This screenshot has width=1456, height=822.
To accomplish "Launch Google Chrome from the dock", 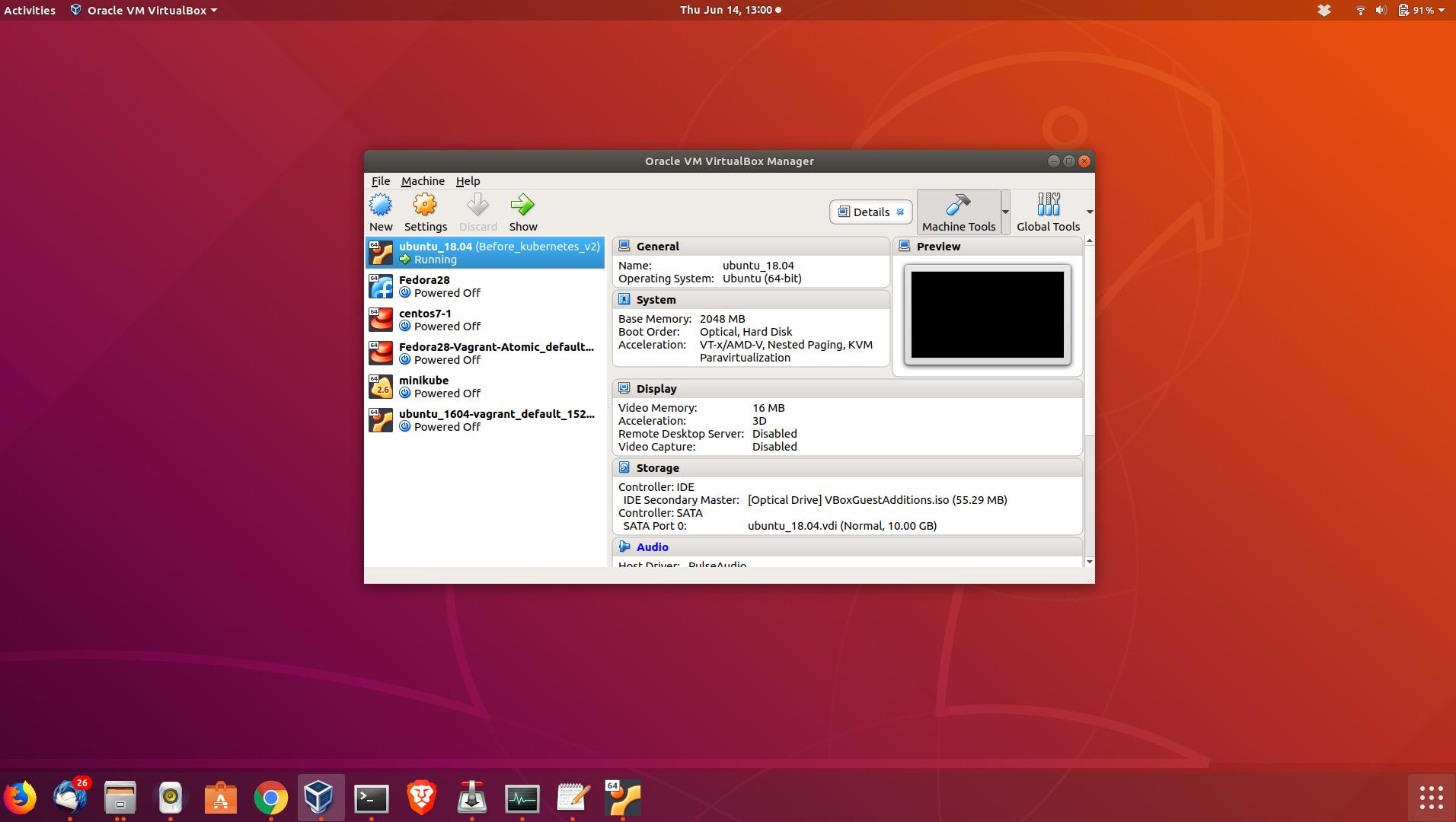I will [x=271, y=798].
